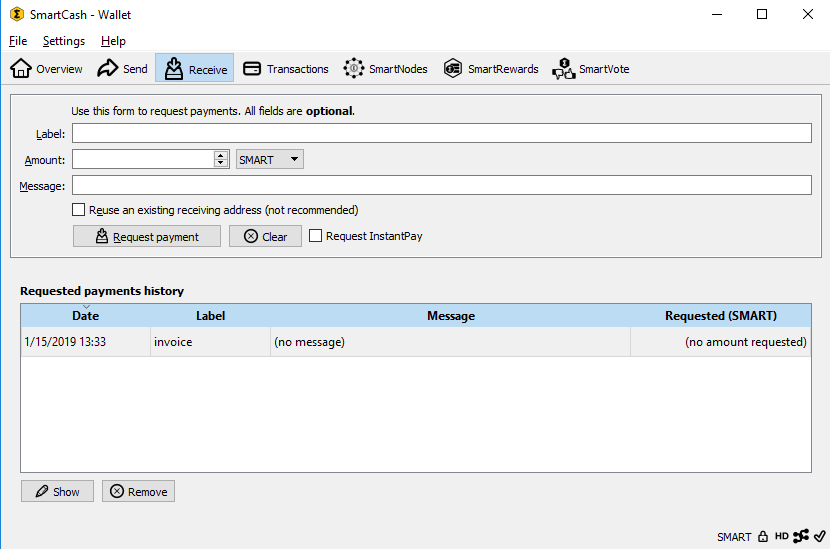Select the Receive tab
The height and width of the screenshot is (549, 830).
click(x=195, y=68)
